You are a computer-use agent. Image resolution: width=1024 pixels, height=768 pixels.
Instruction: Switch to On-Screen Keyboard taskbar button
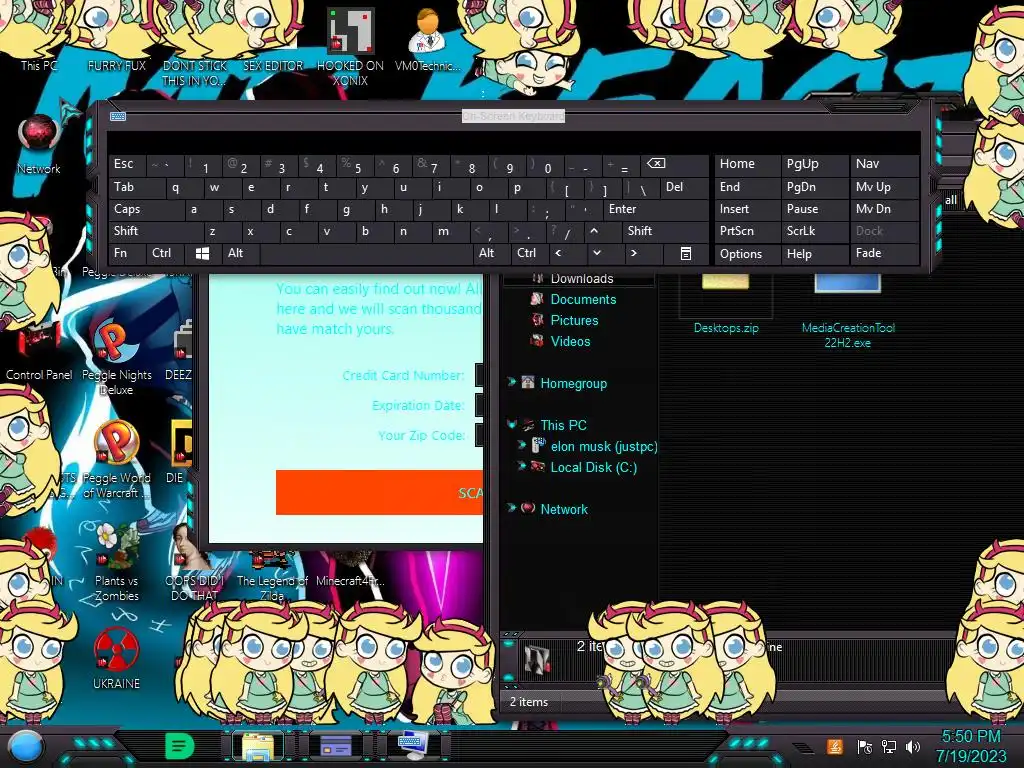pos(413,746)
